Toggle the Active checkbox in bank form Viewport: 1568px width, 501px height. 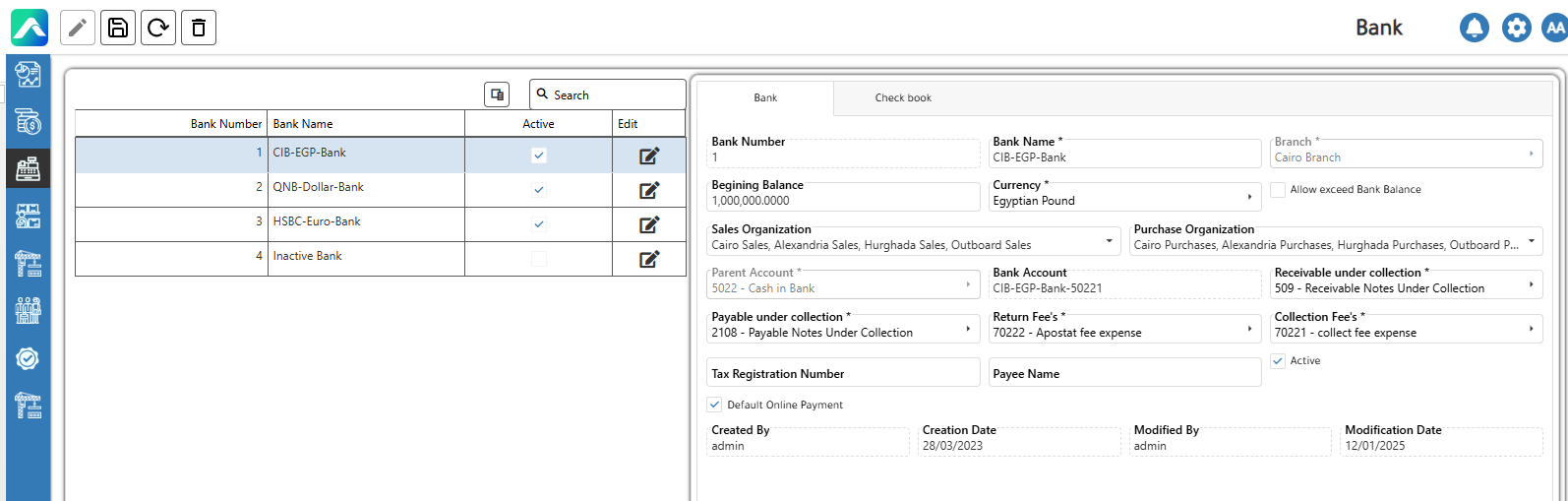[1278, 361]
